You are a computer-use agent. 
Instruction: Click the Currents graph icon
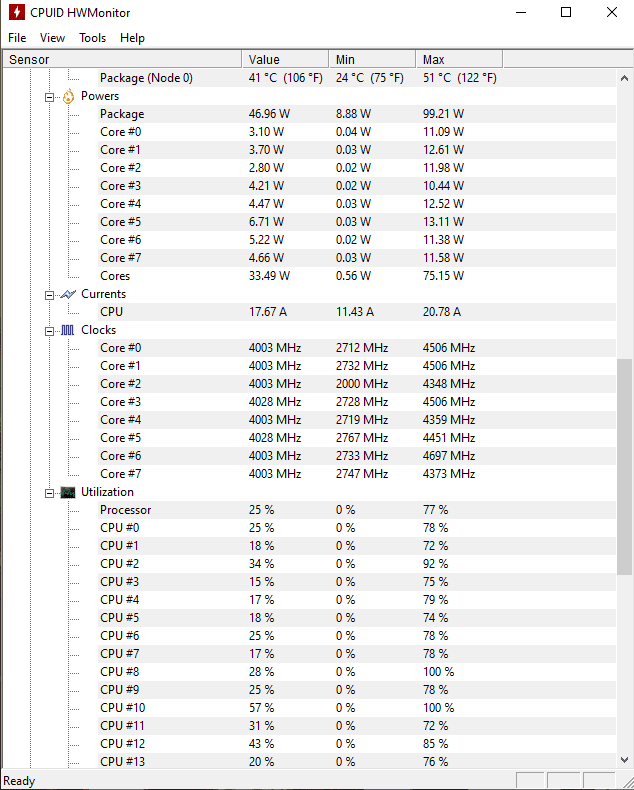point(68,294)
